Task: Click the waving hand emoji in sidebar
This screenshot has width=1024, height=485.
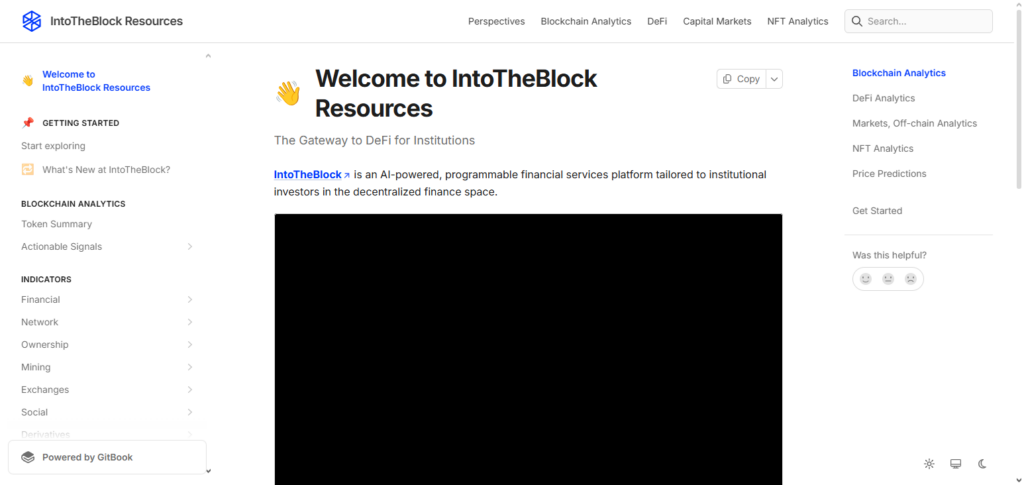Action: point(28,81)
